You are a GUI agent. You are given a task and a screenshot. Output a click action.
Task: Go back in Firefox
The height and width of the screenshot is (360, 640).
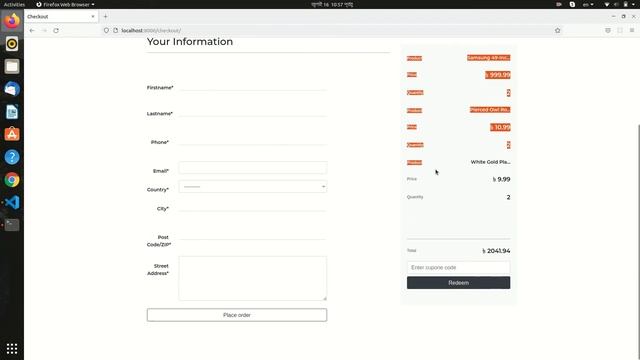32,31
